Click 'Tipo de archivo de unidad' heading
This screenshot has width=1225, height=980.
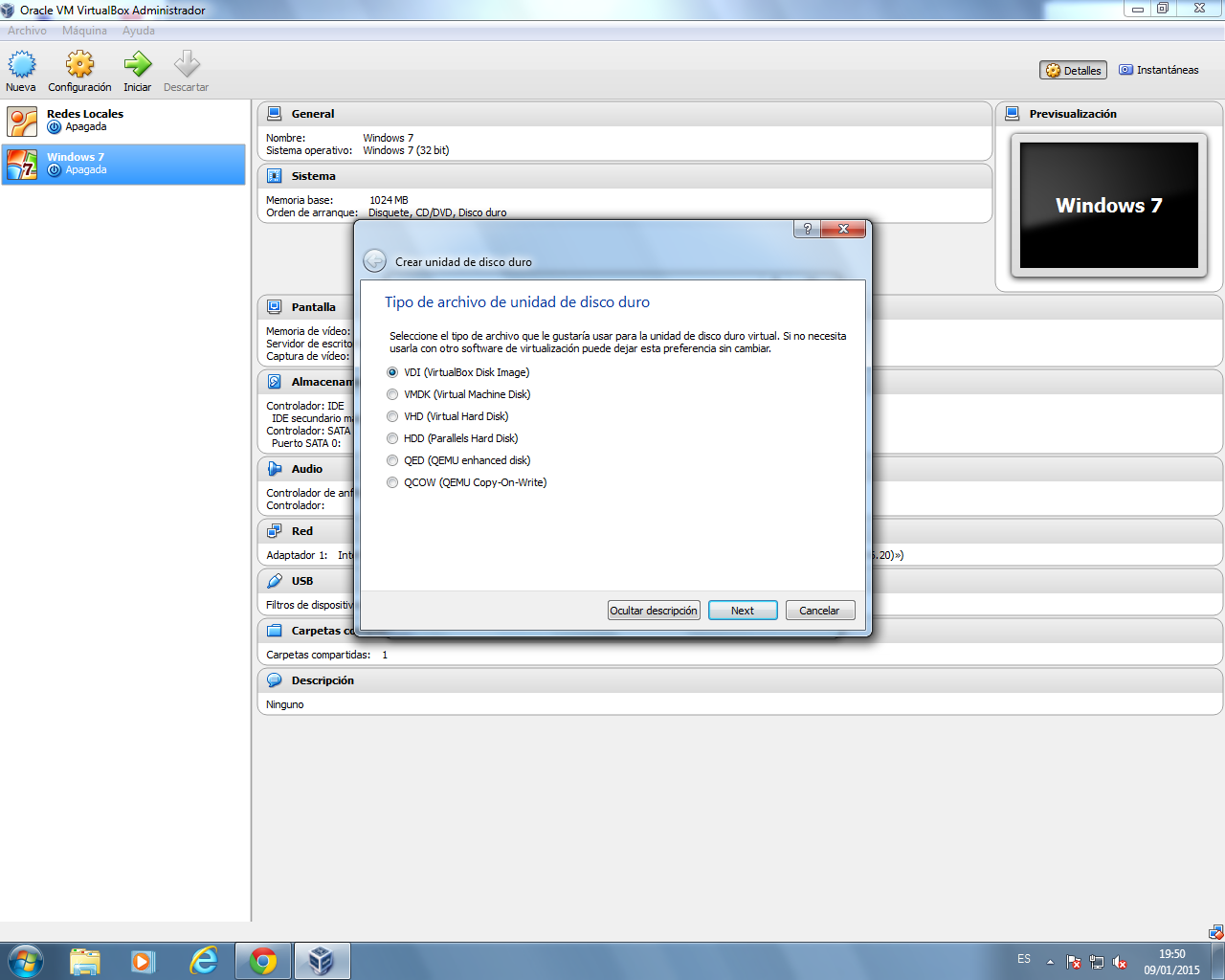[517, 302]
